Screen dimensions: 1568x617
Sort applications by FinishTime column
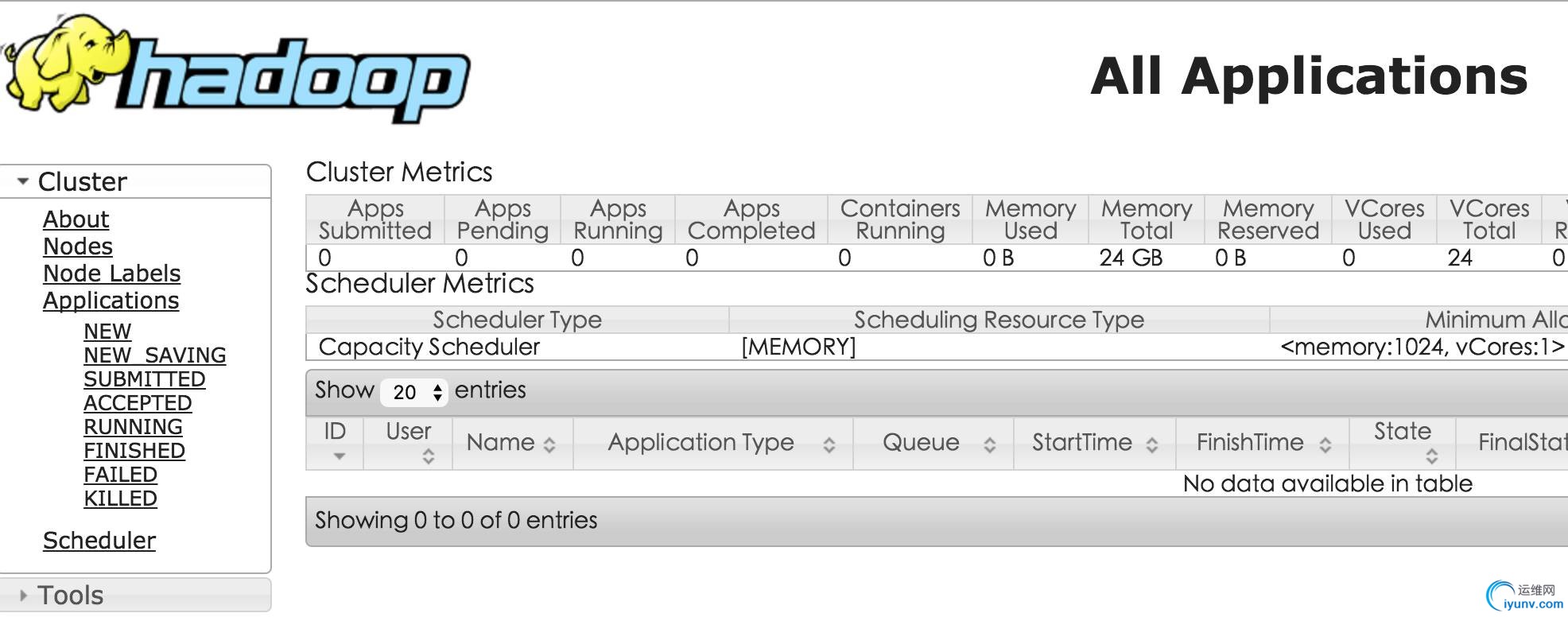(x=1325, y=444)
